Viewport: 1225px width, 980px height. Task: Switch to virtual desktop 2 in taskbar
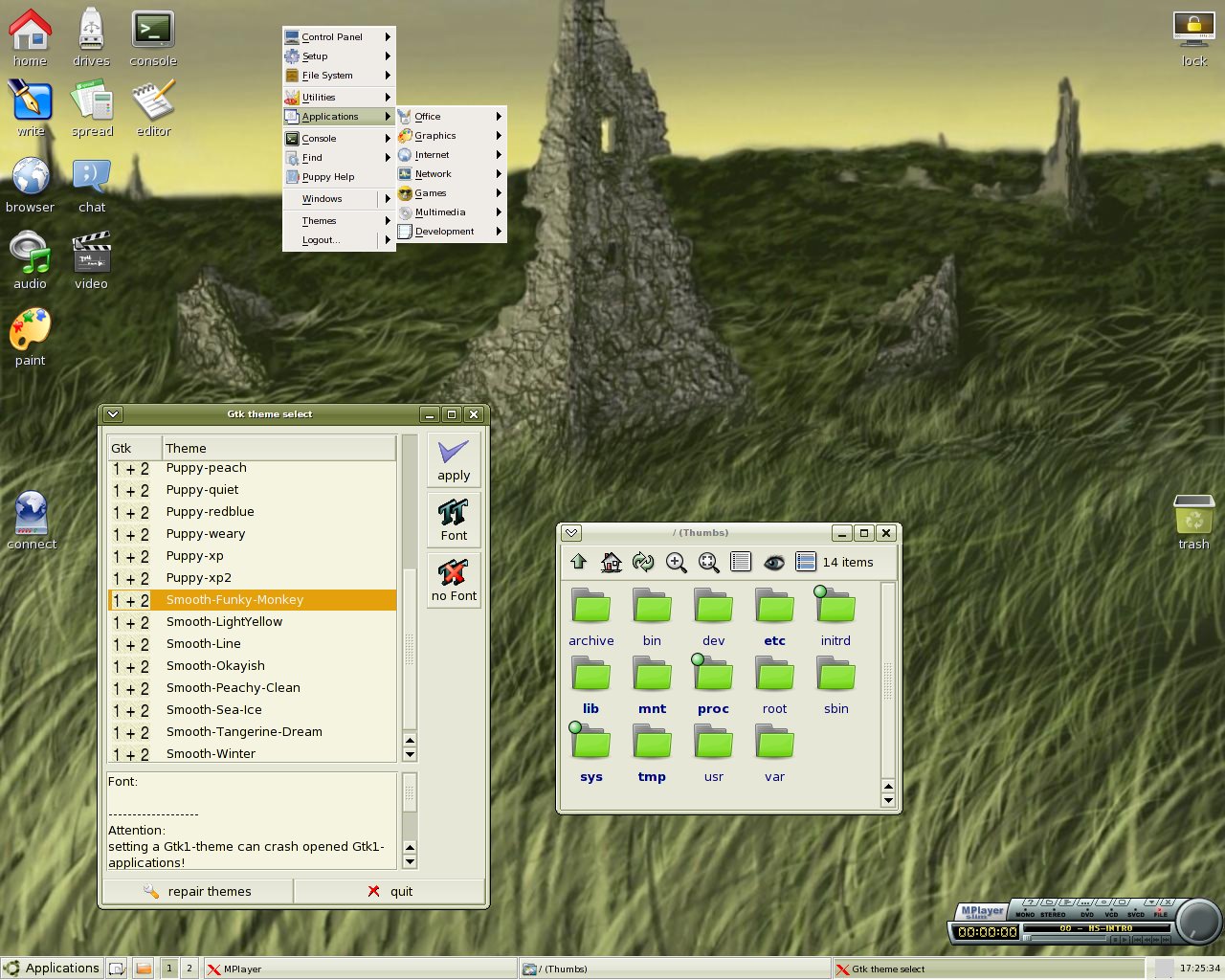click(x=189, y=969)
